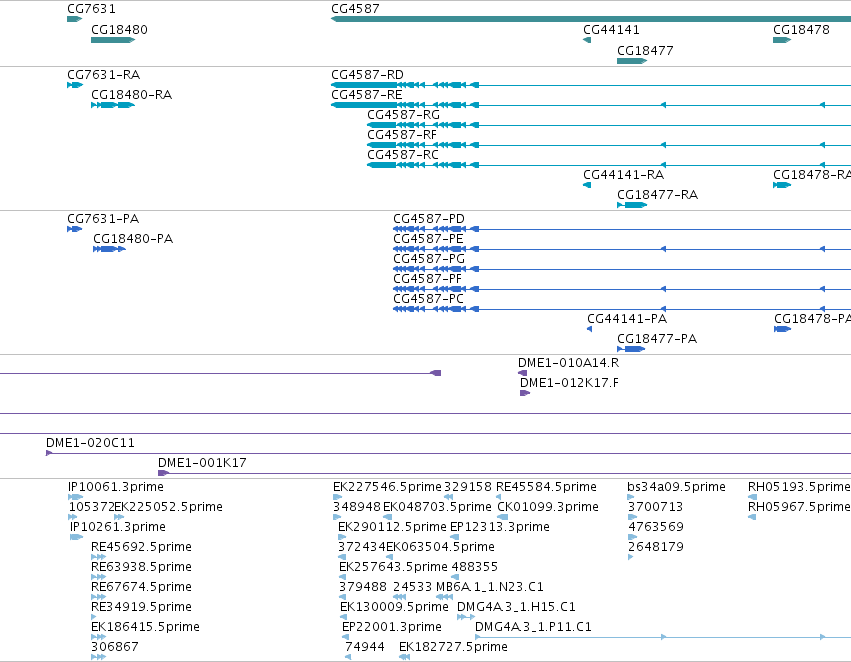Click the 329158 feature label
The width and height of the screenshot is (851, 662).
(x=468, y=487)
